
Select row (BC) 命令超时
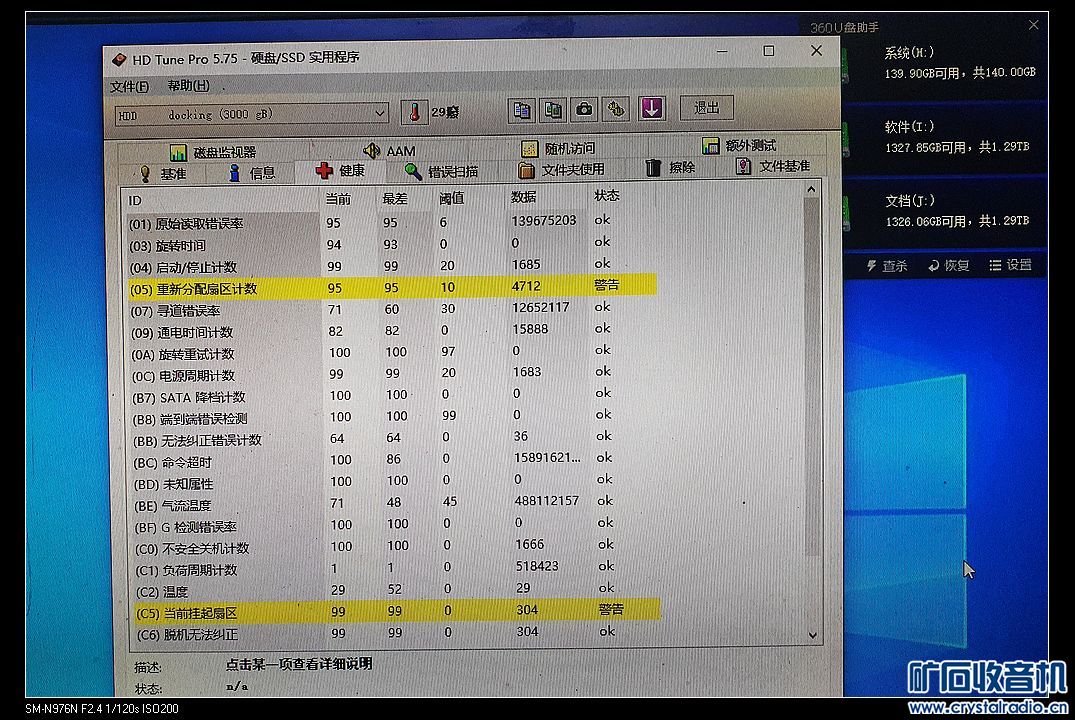pos(394,461)
